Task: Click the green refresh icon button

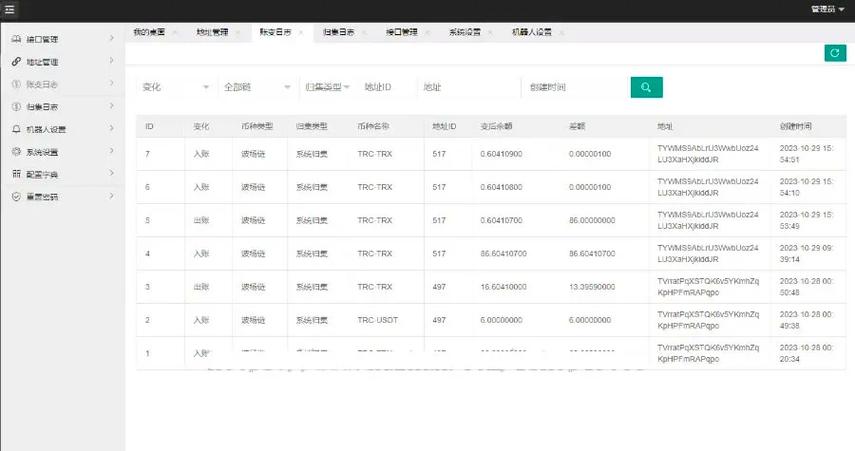Action: pyautogui.click(x=835, y=53)
